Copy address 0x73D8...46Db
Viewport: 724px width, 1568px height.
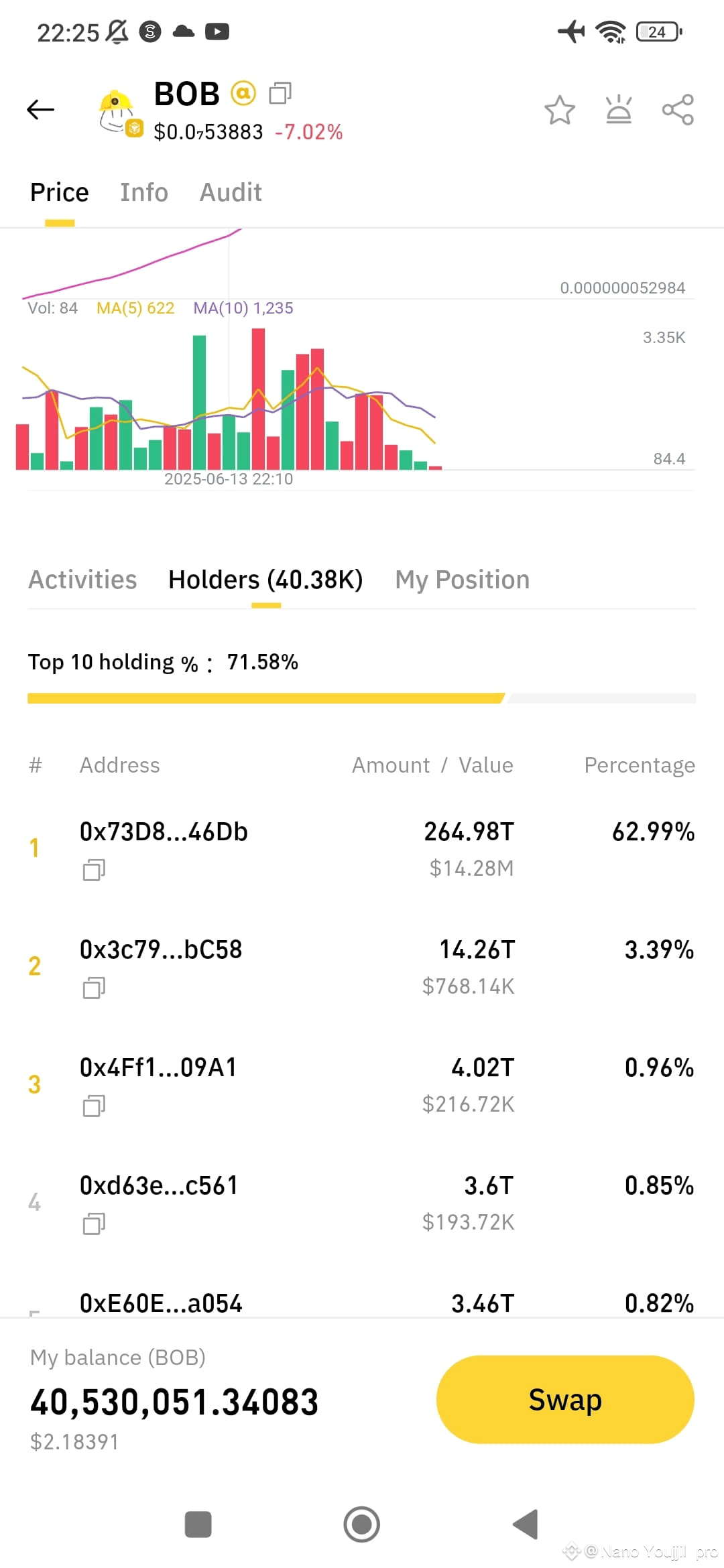(x=94, y=870)
